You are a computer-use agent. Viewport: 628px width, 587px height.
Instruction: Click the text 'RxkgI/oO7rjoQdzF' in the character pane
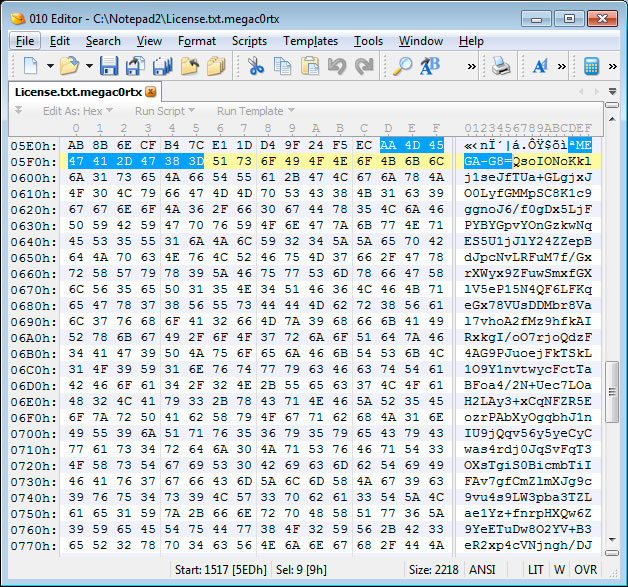pos(528,337)
